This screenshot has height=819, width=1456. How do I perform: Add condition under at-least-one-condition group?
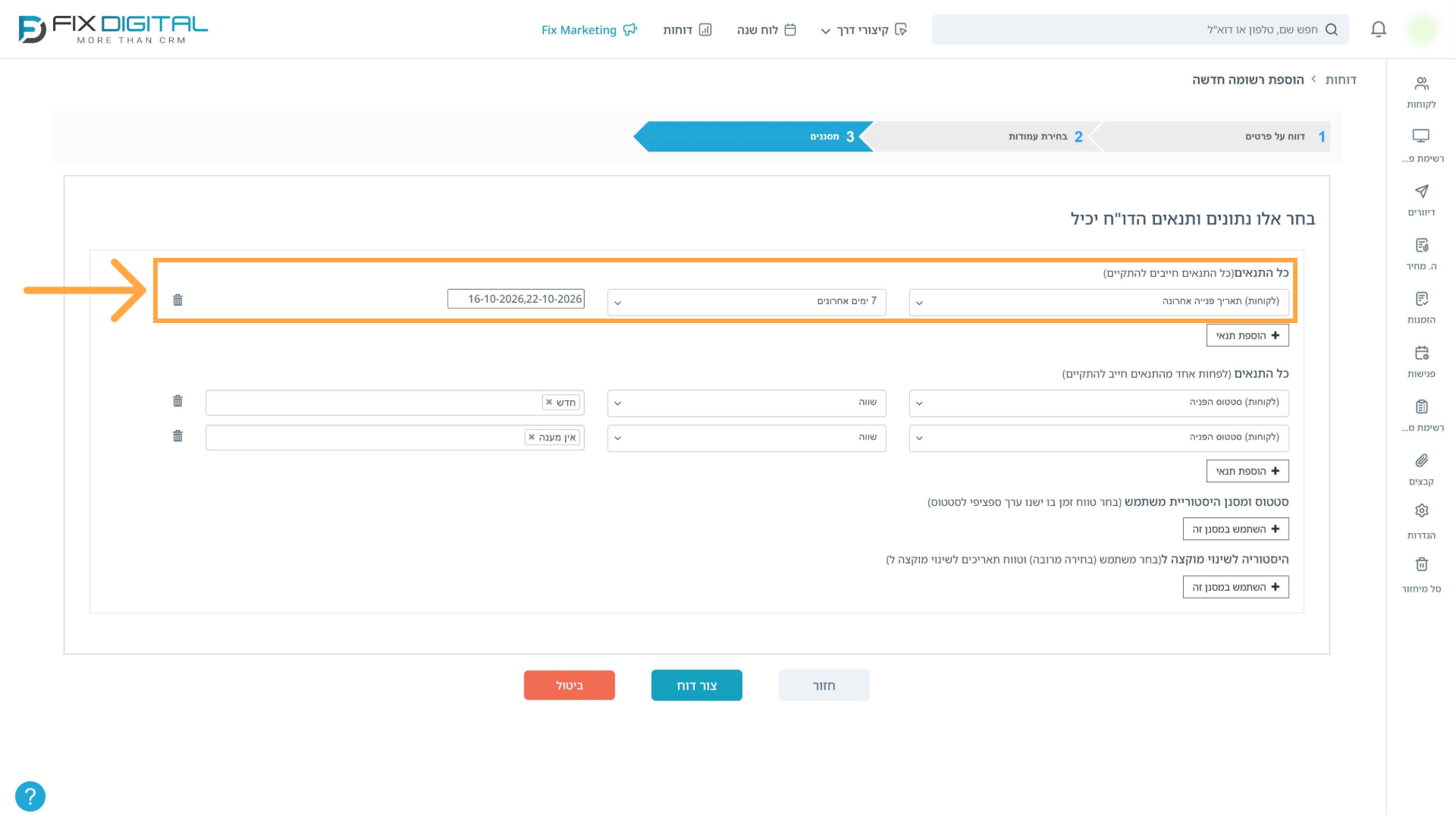point(1247,471)
